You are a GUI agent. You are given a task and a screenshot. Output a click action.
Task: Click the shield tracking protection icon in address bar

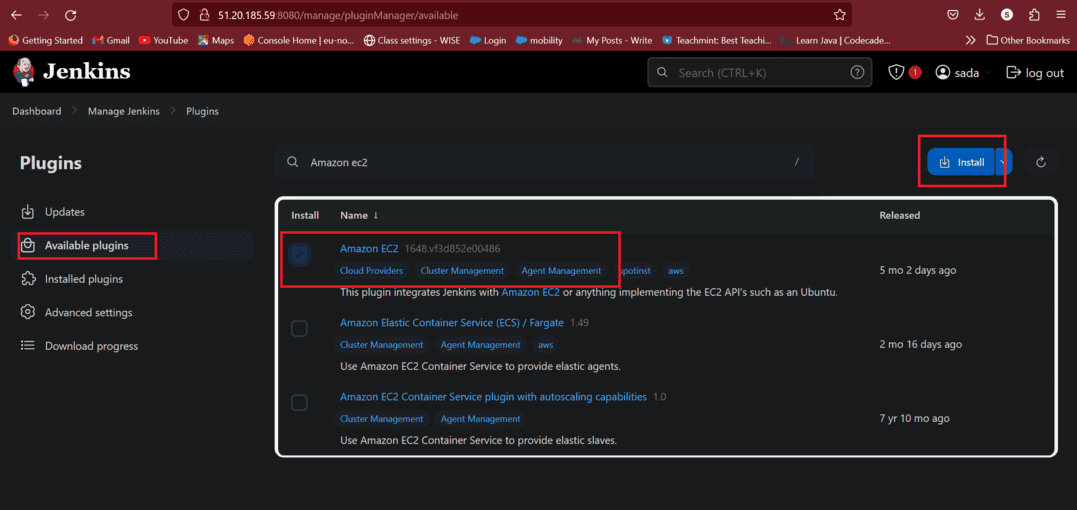point(182,14)
